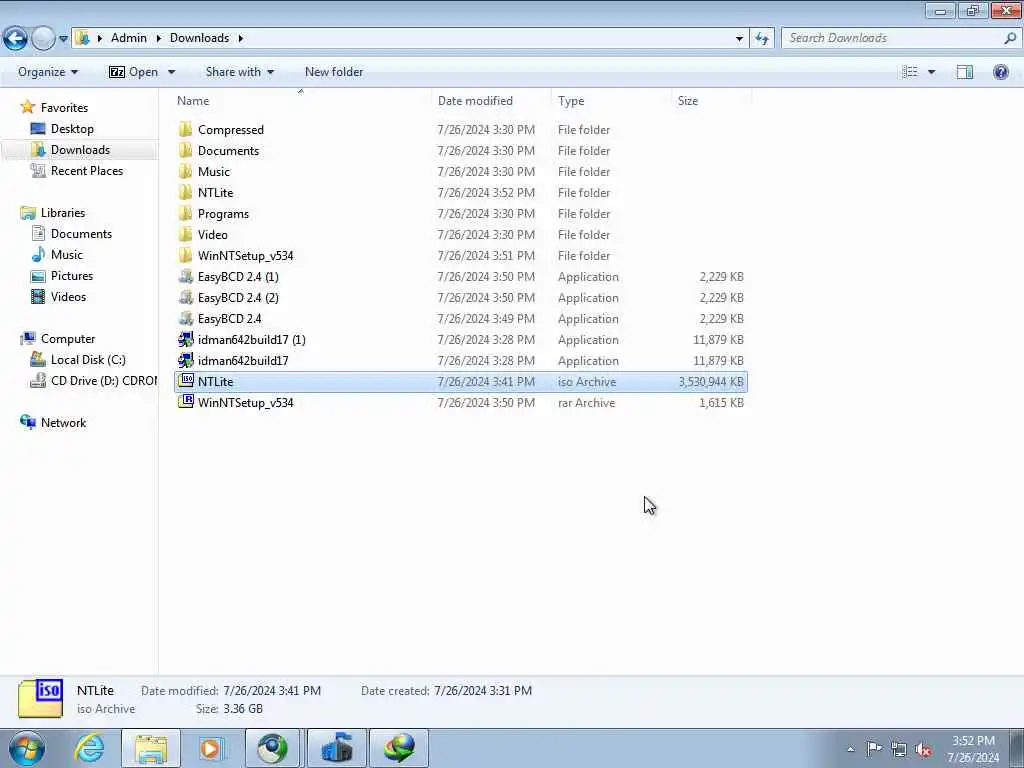Open the Pictures library
1024x768 pixels.
(x=72, y=276)
